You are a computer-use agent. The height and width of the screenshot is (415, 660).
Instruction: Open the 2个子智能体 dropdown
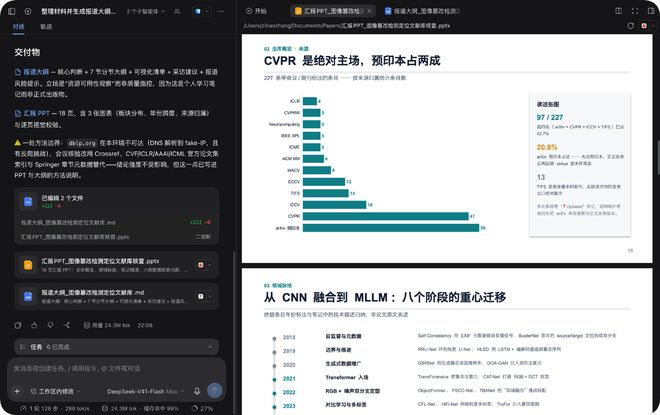(146, 11)
